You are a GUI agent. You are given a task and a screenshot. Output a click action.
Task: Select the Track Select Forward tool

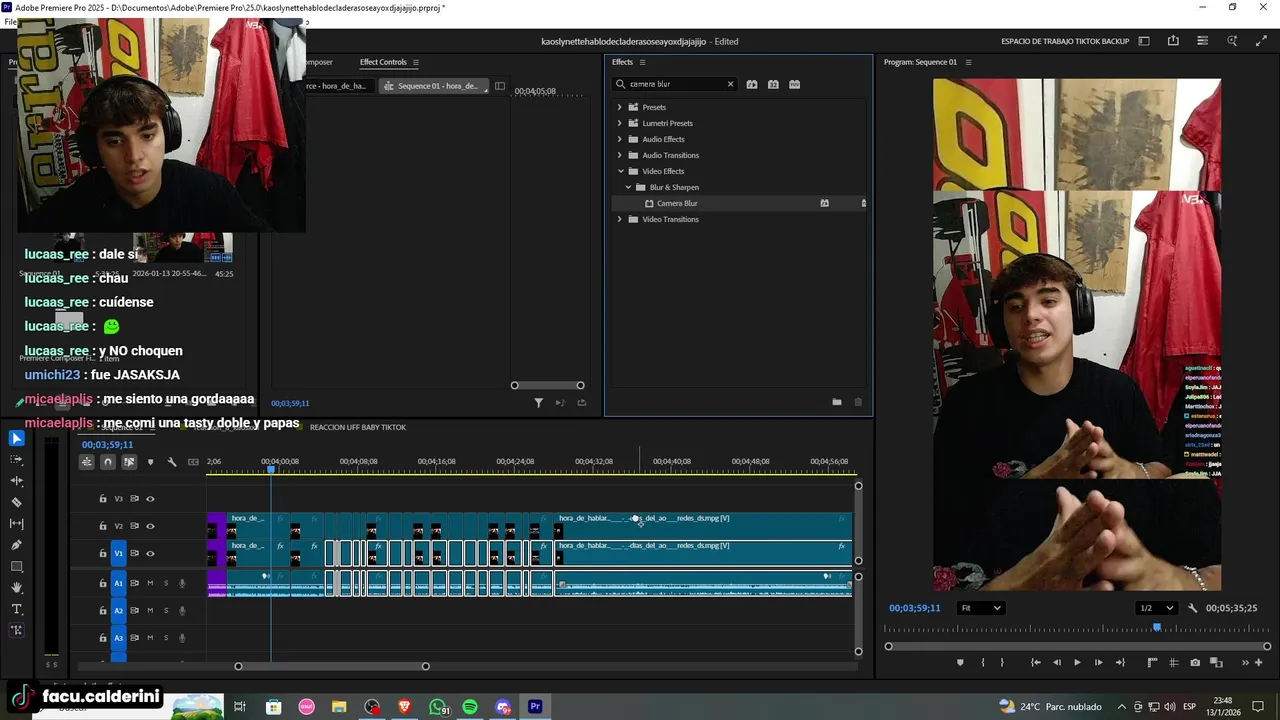pyautogui.click(x=16, y=460)
